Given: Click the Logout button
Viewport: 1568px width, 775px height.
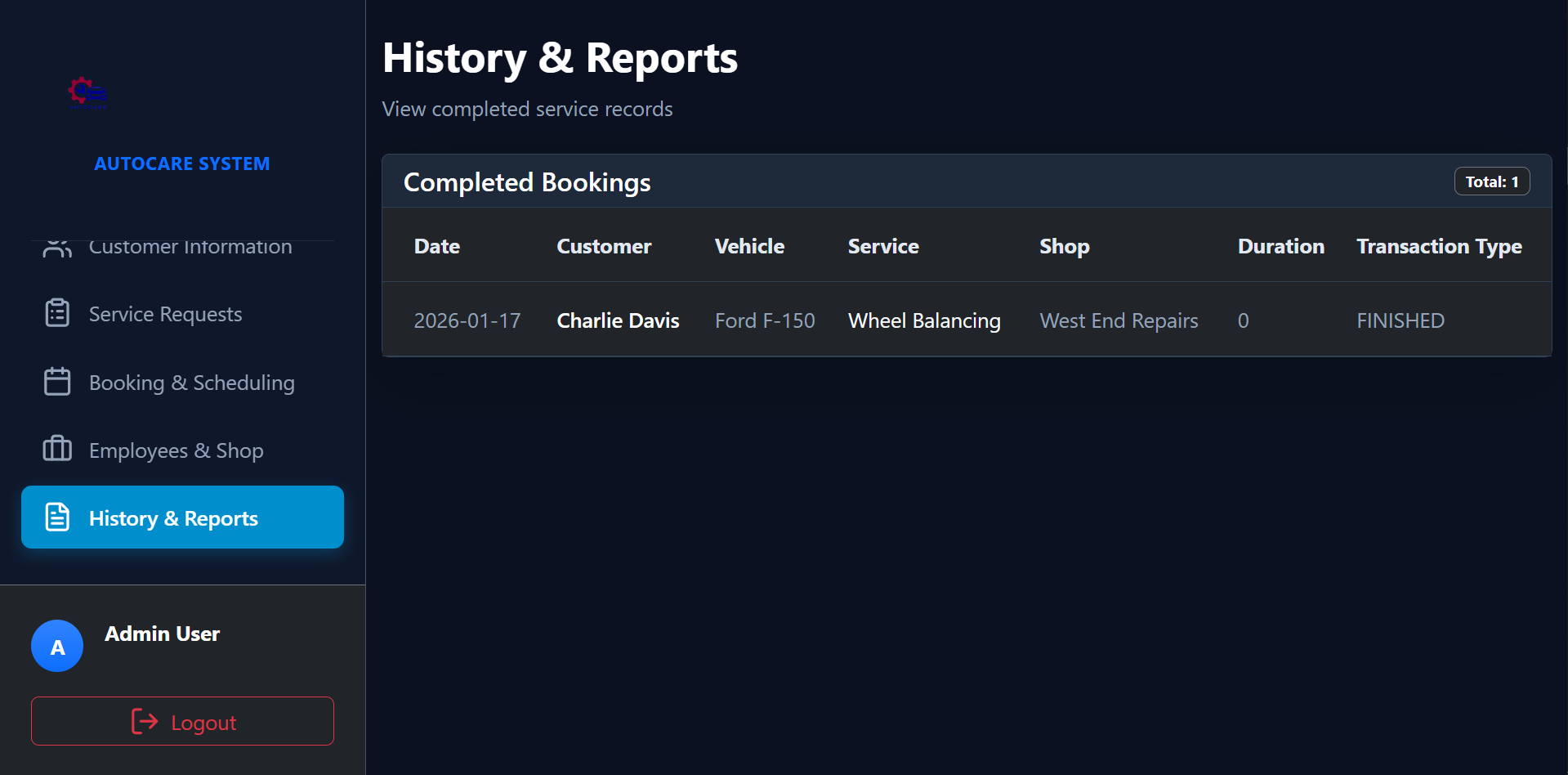Looking at the screenshot, I should click(182, 721).
